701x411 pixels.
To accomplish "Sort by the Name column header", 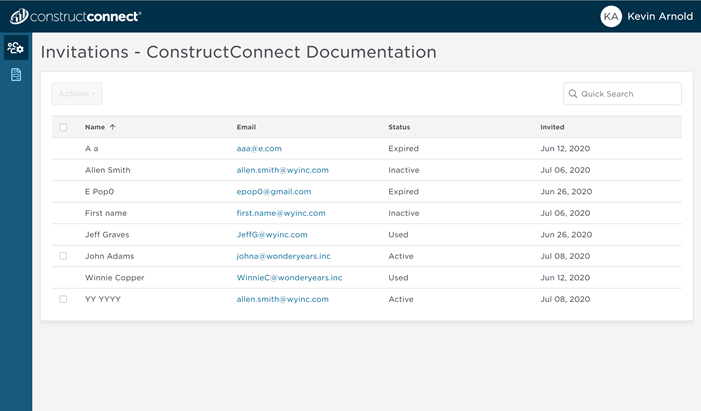I will coord(95,127).
